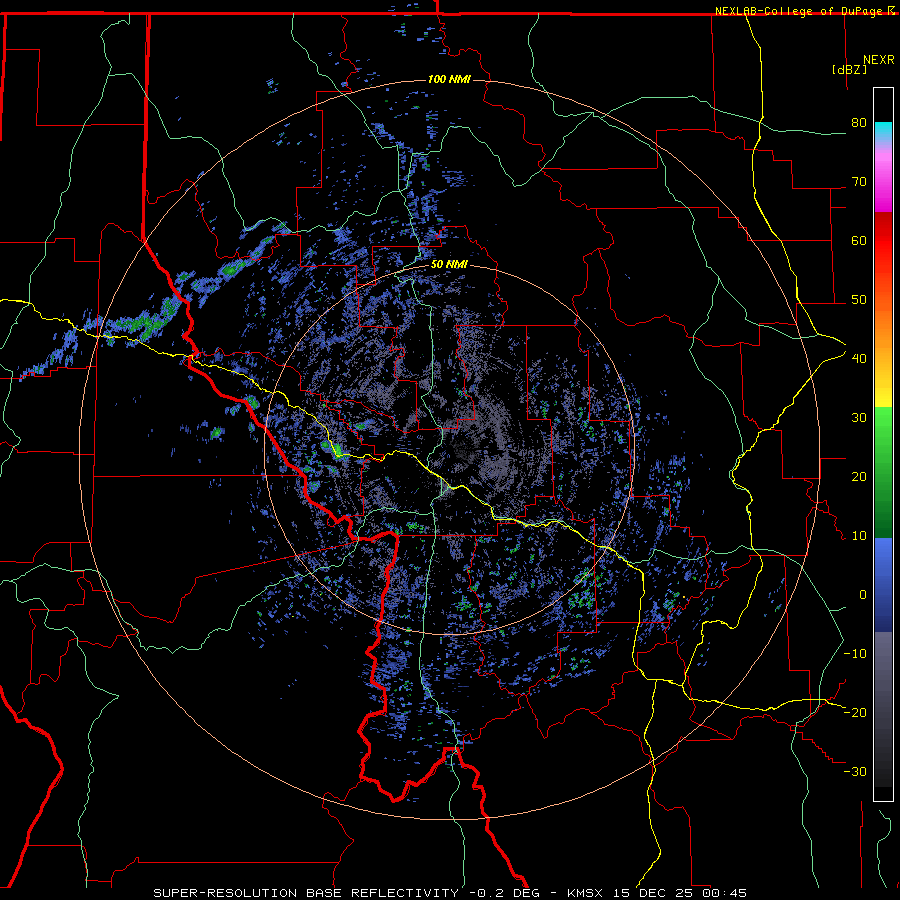Click the '100 NMI' range ring label
The width and height of the screenshot is (900, 900).
449,79
